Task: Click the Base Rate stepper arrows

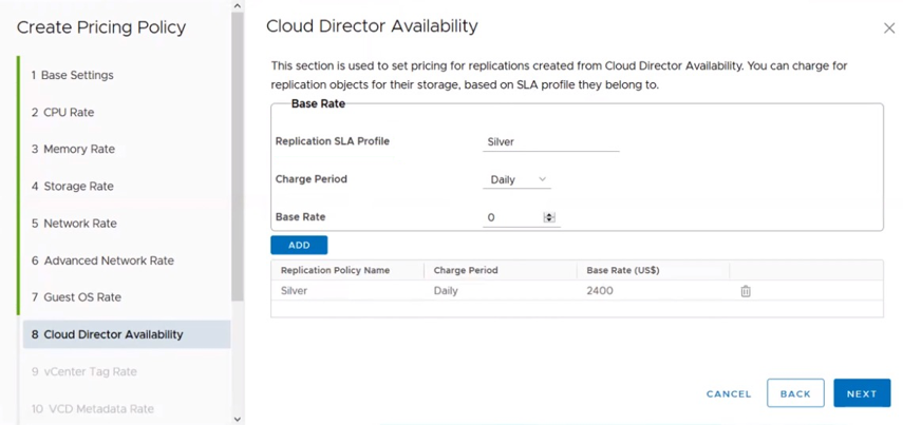Action: click(x=549, y=217)
